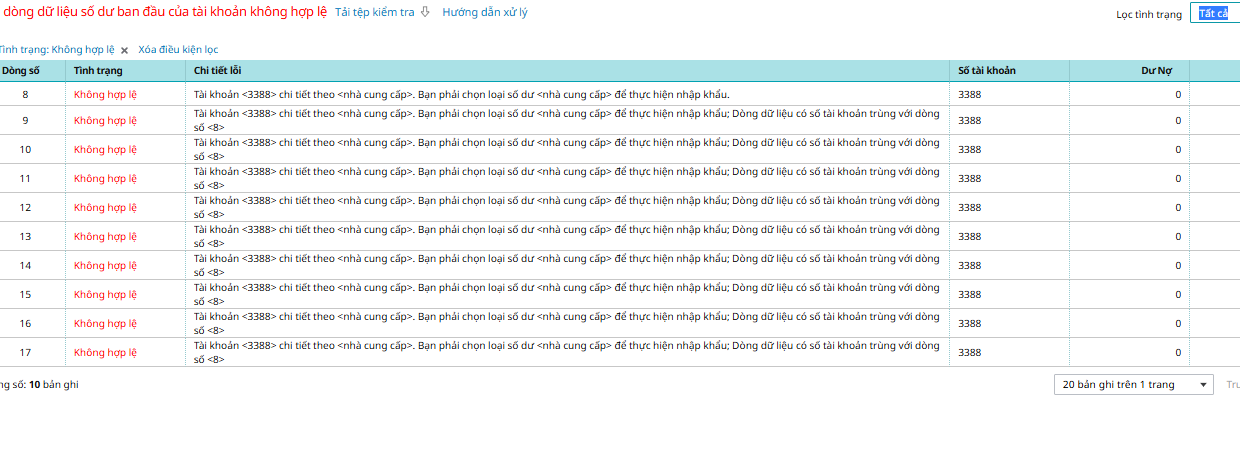This screenshot has height=460, width=1240.
Task: Open the Hướng dẫn xử lý link
Action: (484, 13)
